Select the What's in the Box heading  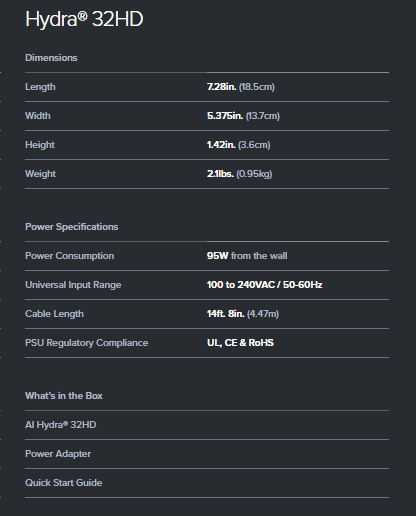tap(64, 396)
